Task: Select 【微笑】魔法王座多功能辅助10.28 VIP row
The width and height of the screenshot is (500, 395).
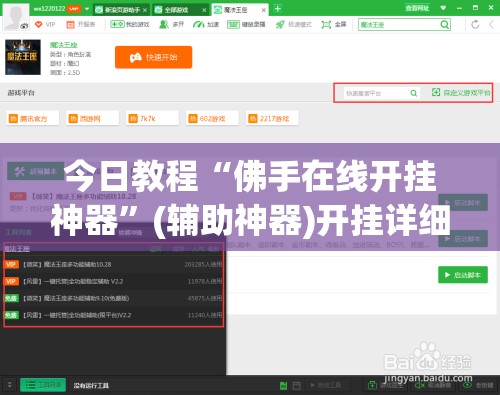Action: coord(113,264)
